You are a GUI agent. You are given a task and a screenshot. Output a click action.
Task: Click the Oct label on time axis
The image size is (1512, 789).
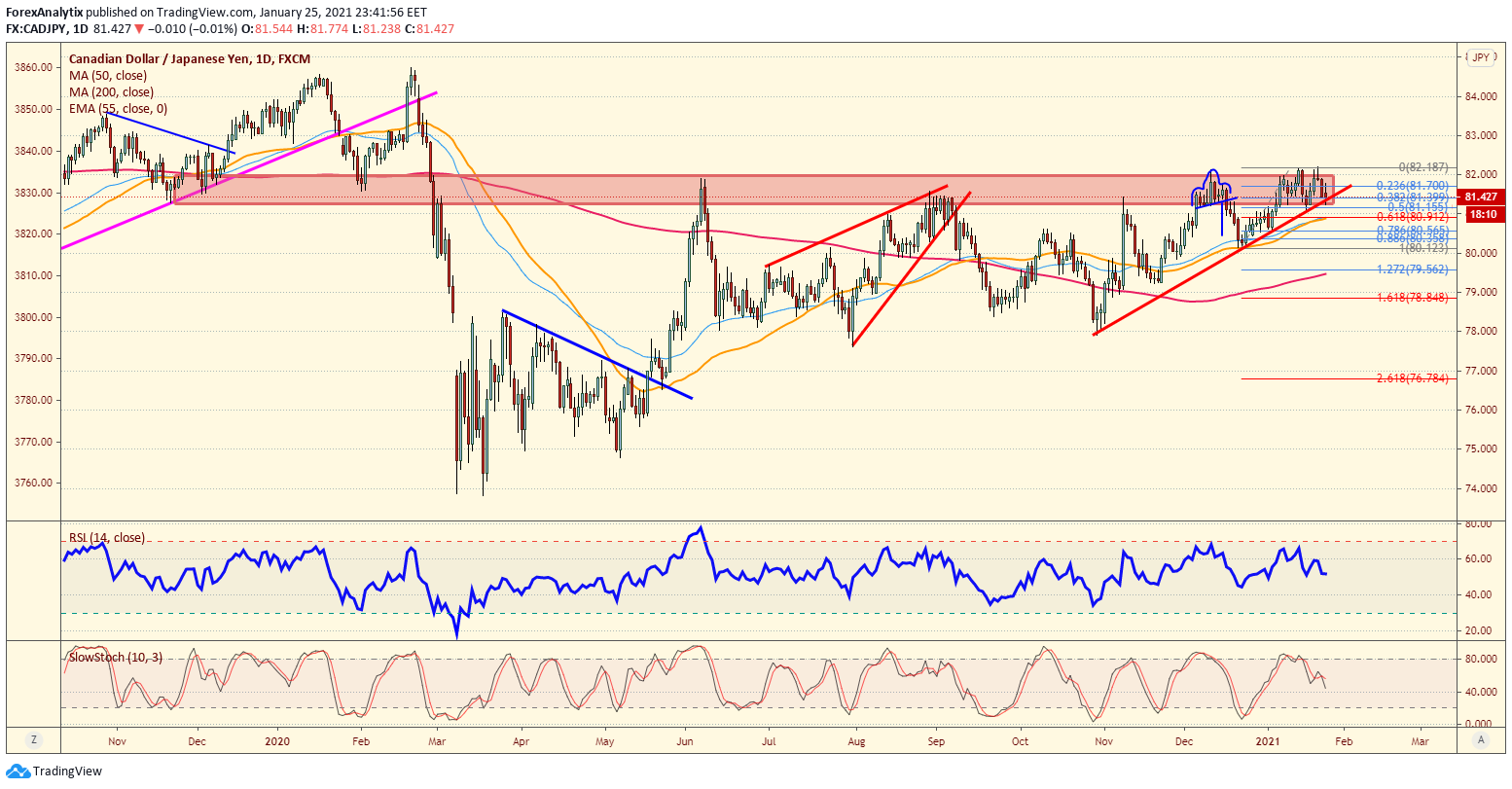[1021, 741]
